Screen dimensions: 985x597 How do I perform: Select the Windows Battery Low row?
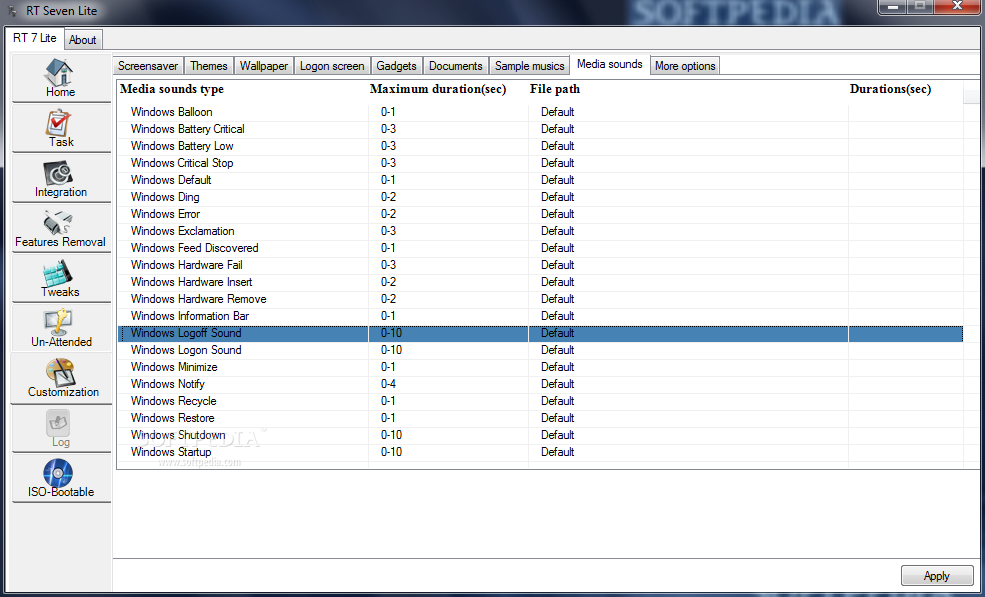540,146
